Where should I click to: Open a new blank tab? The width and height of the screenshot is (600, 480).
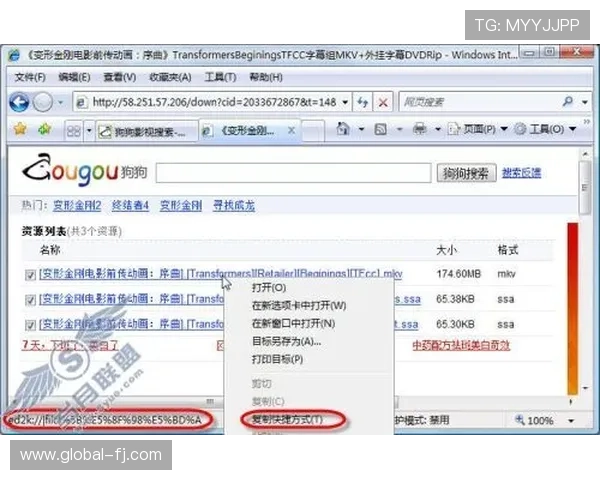313,131
